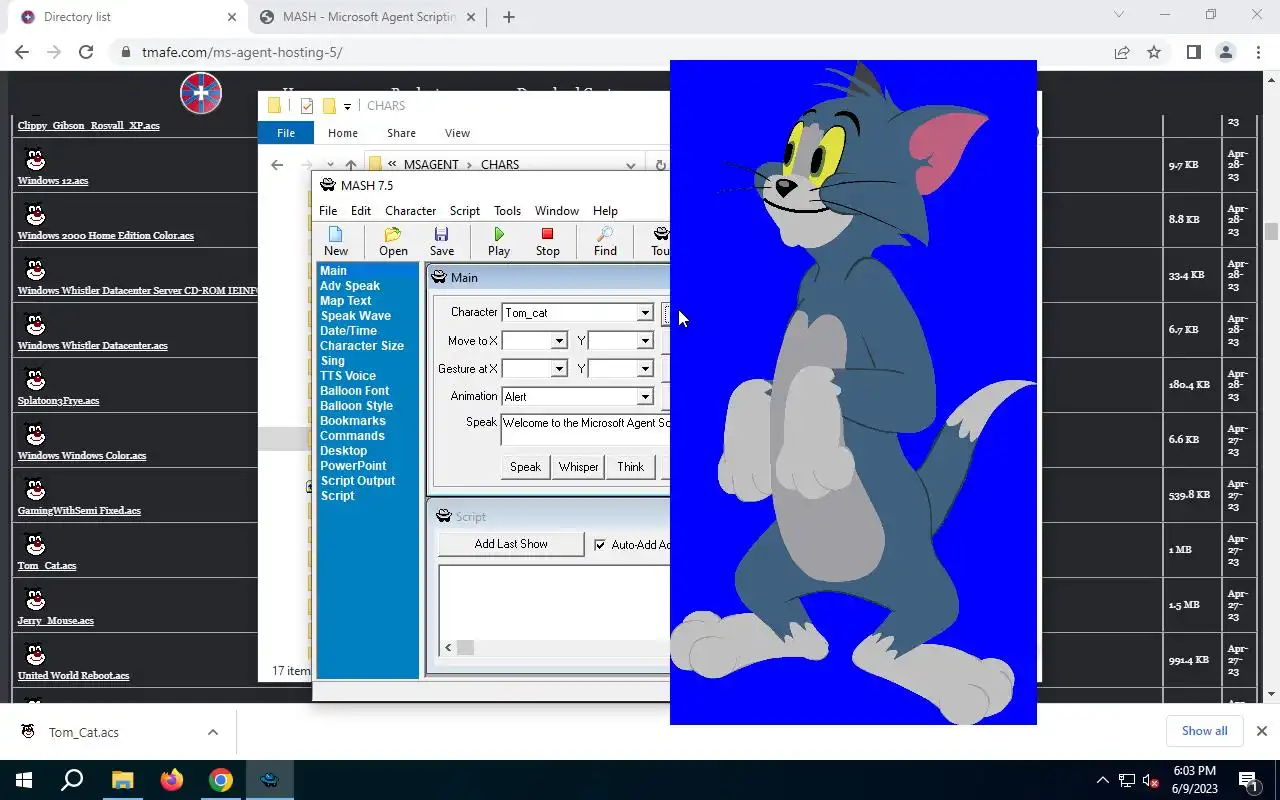Show hidden system tray icons
Viewport: 1280px width, 800px height.
pyautogui.click(x=1103, y=780)
